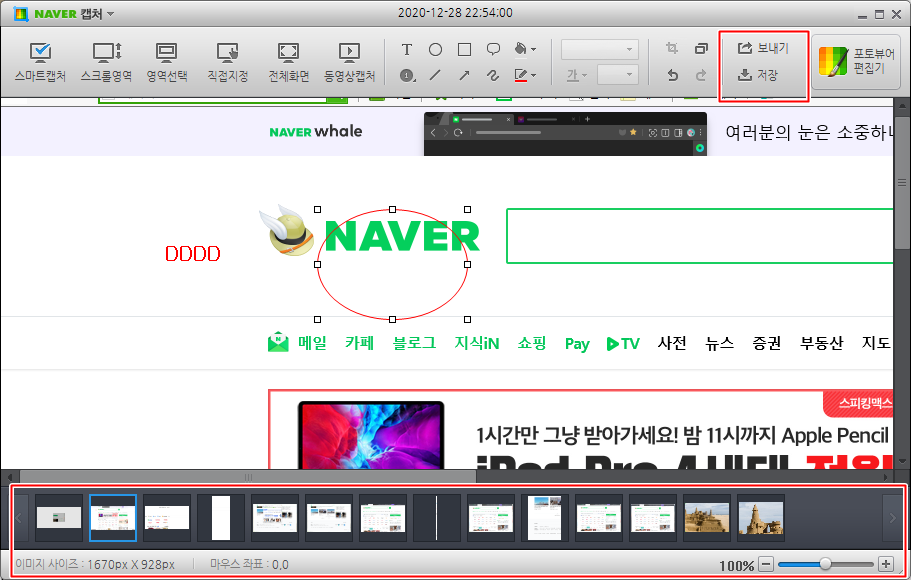Redo the undone edit
Image resolution: width=911 pixels, height=580 pixels.
[x=701, y=75]
